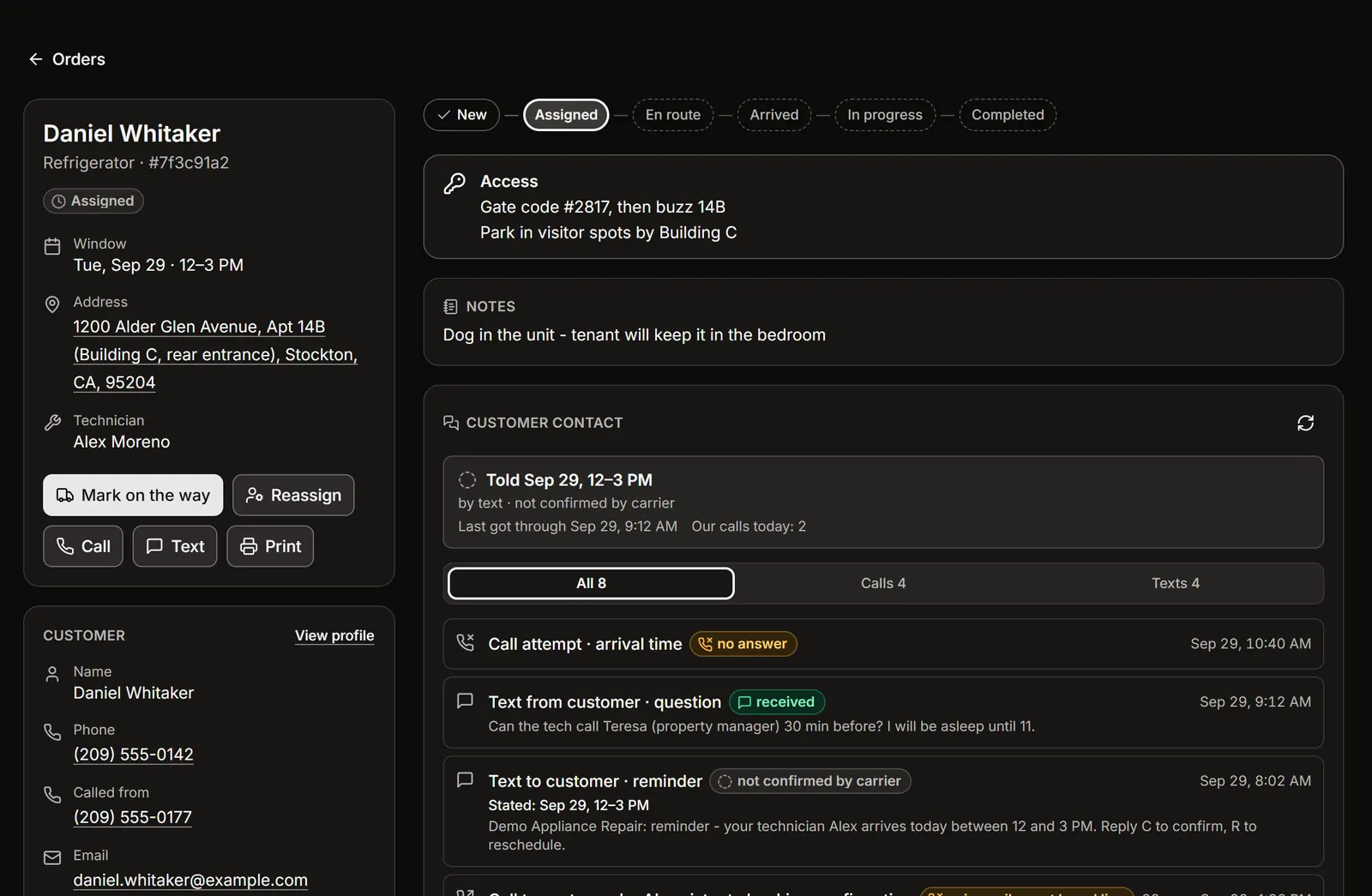The height and width of the screenshot is (896, 1372).
Task: Click the chat bubbles icon by Customer Contact
Action: point(451,423)
